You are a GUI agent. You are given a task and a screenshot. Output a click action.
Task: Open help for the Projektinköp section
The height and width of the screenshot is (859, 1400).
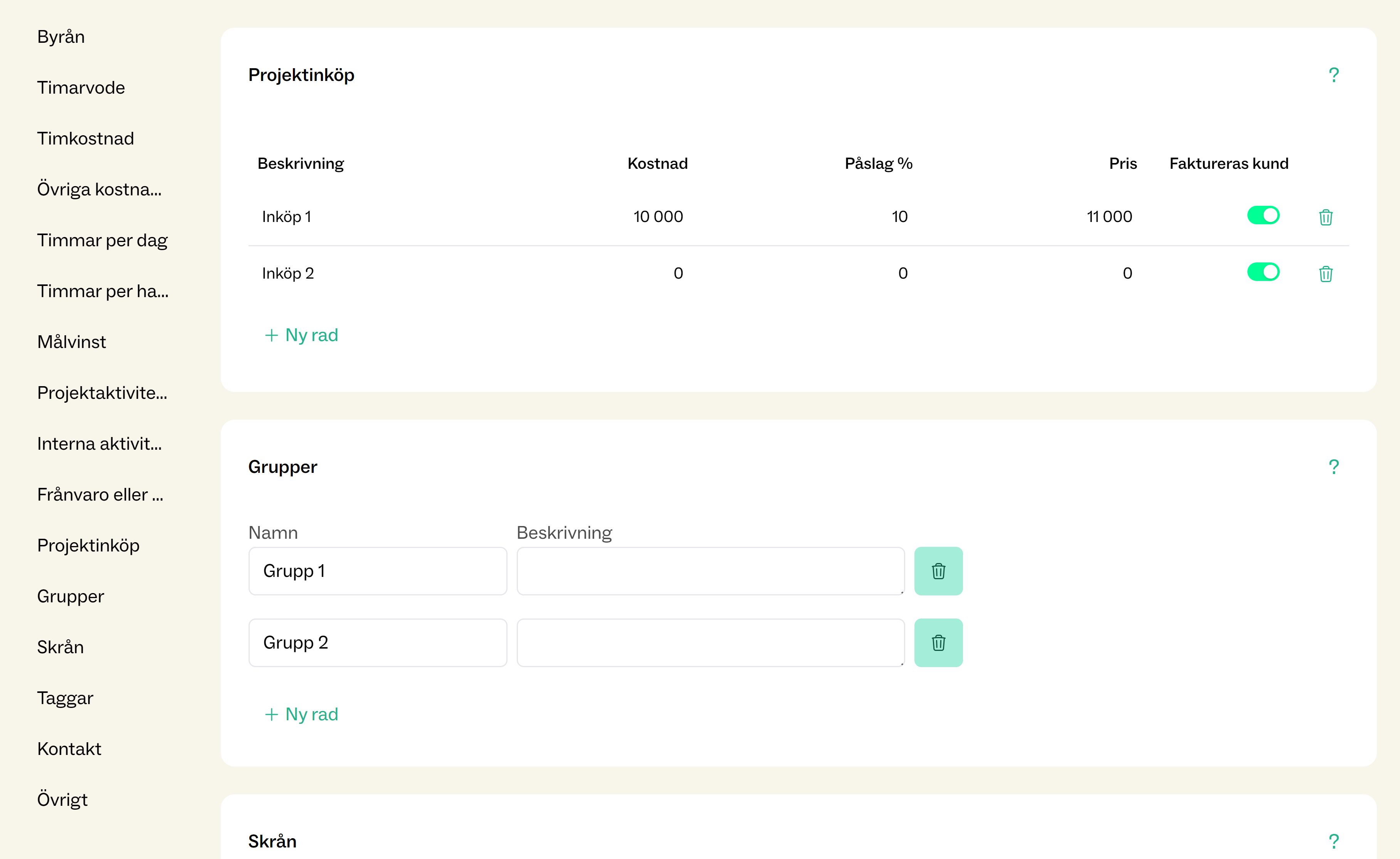coord(1333,75)
